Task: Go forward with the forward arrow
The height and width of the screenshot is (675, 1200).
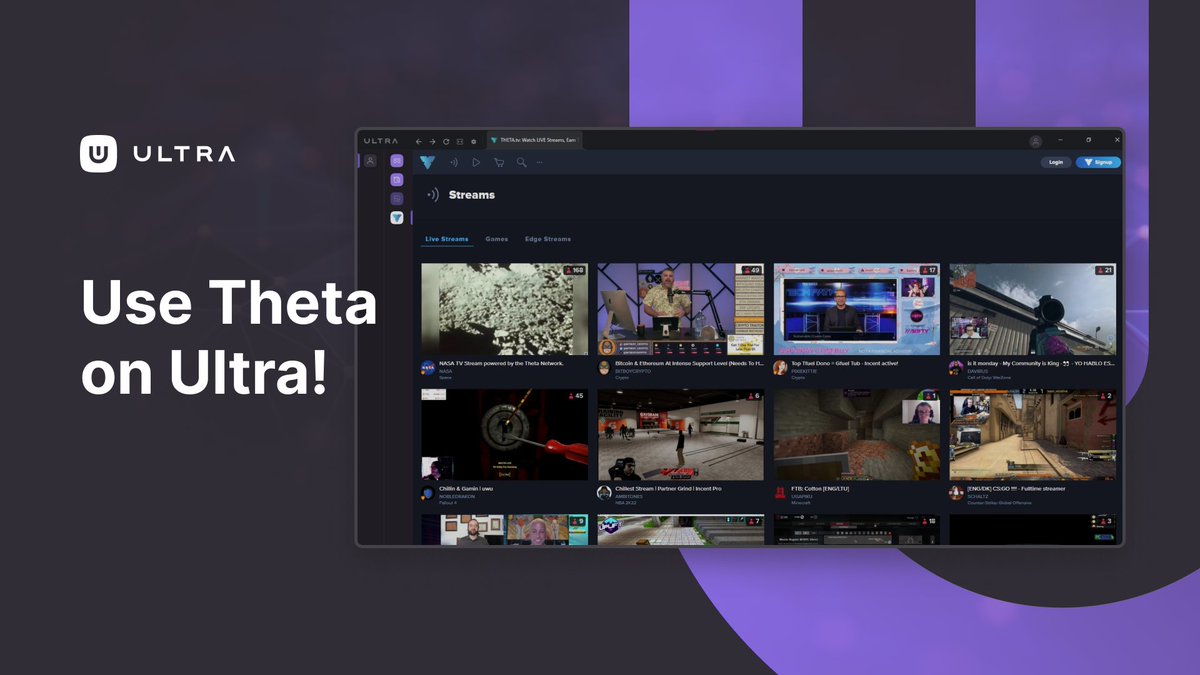Action: (x=432, y=141)
